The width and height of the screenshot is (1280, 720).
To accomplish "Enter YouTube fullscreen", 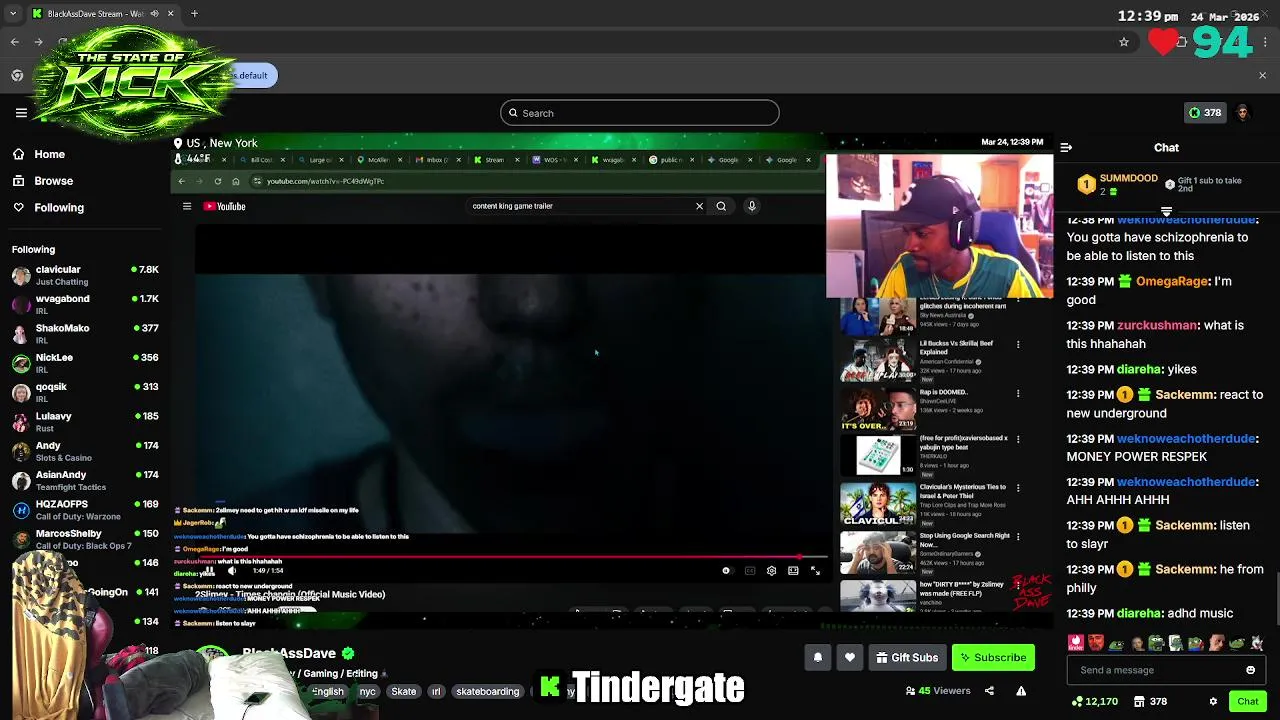I will 815,571.
